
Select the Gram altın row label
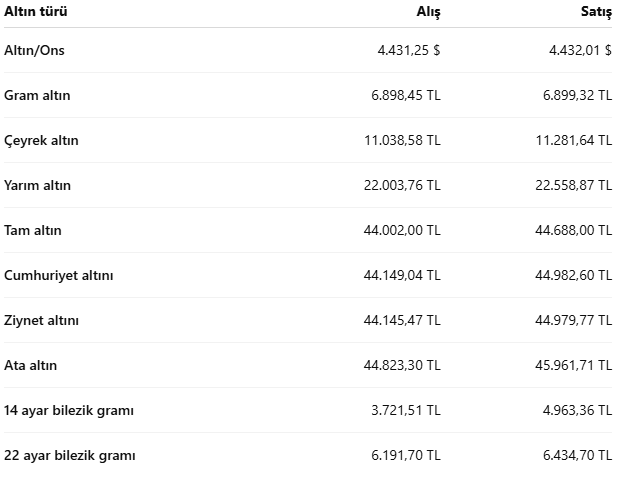[x=37, y=95]
